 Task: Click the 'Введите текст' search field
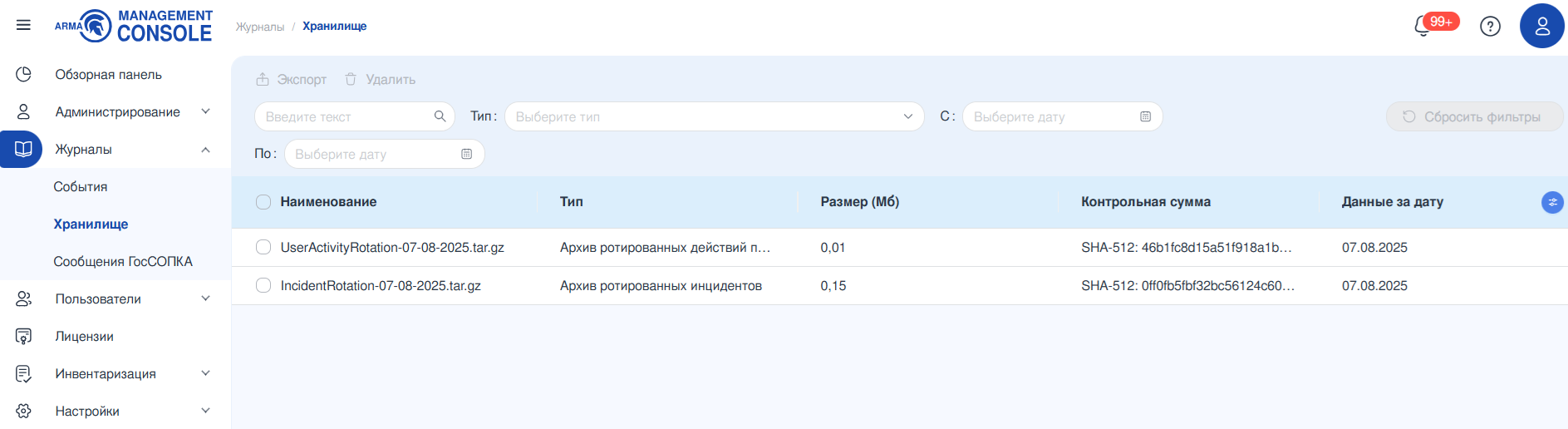(x=345, y=116)
